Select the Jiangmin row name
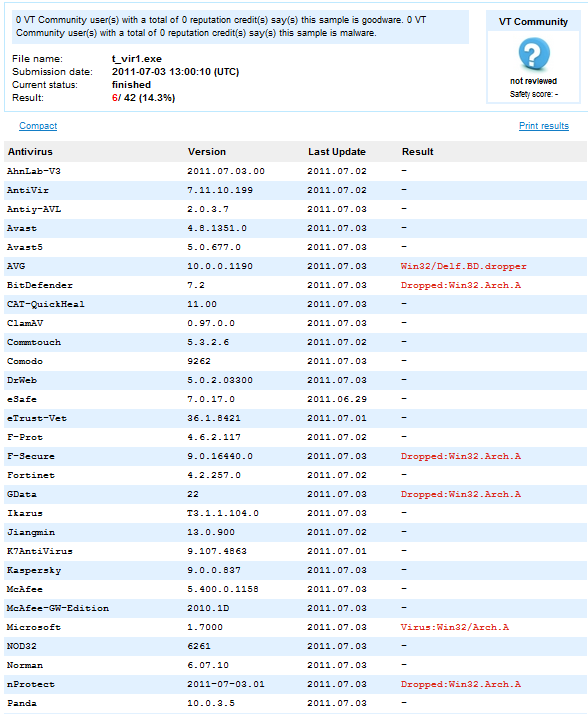Viewport: 588px width, 714px height. click(31, 532)
